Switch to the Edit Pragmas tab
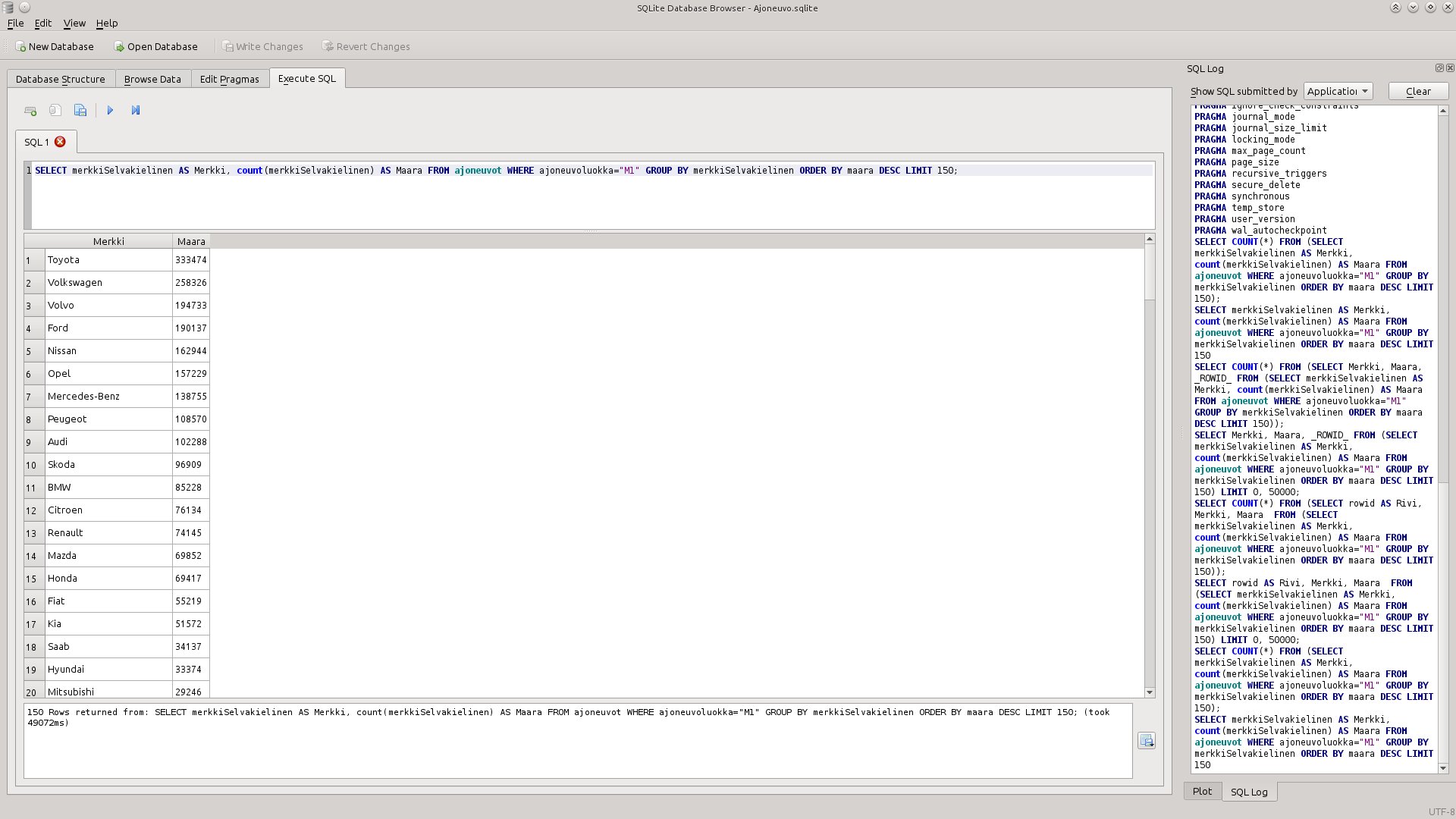The height and width of the screenshot is (819, 1456). point(230,79)
